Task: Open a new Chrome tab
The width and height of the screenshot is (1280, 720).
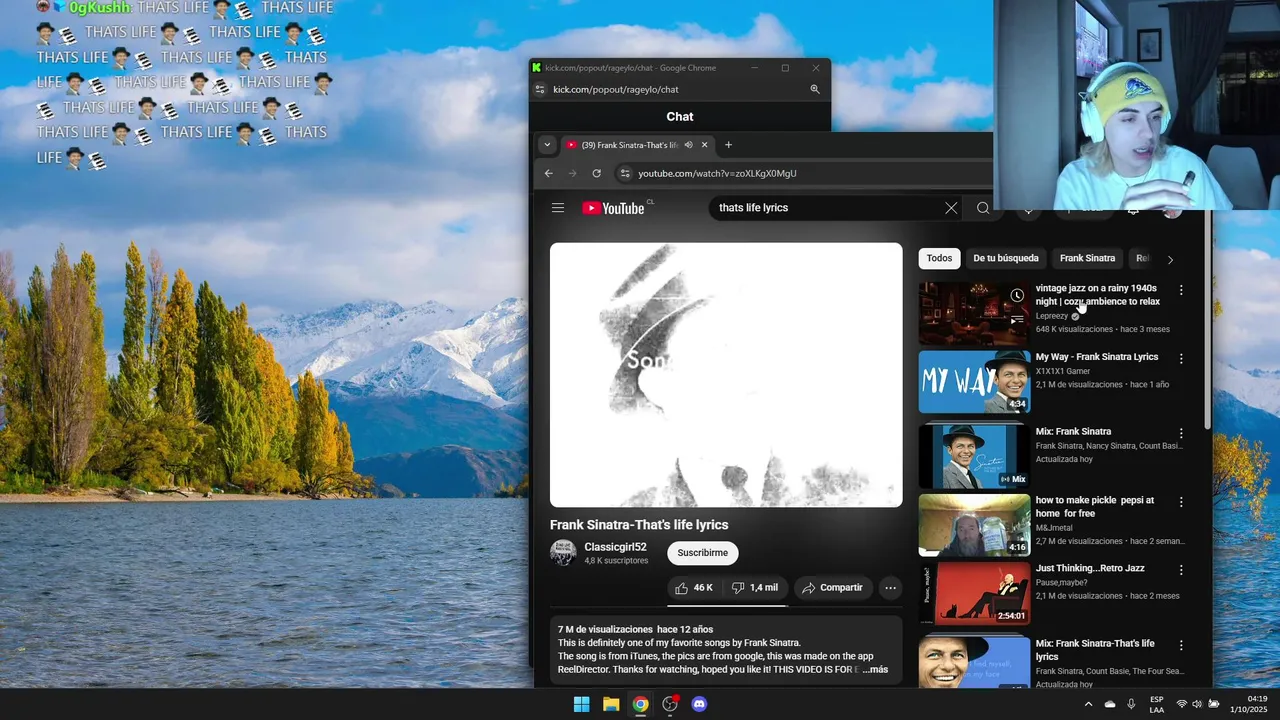Action: [x=728, y=145]
